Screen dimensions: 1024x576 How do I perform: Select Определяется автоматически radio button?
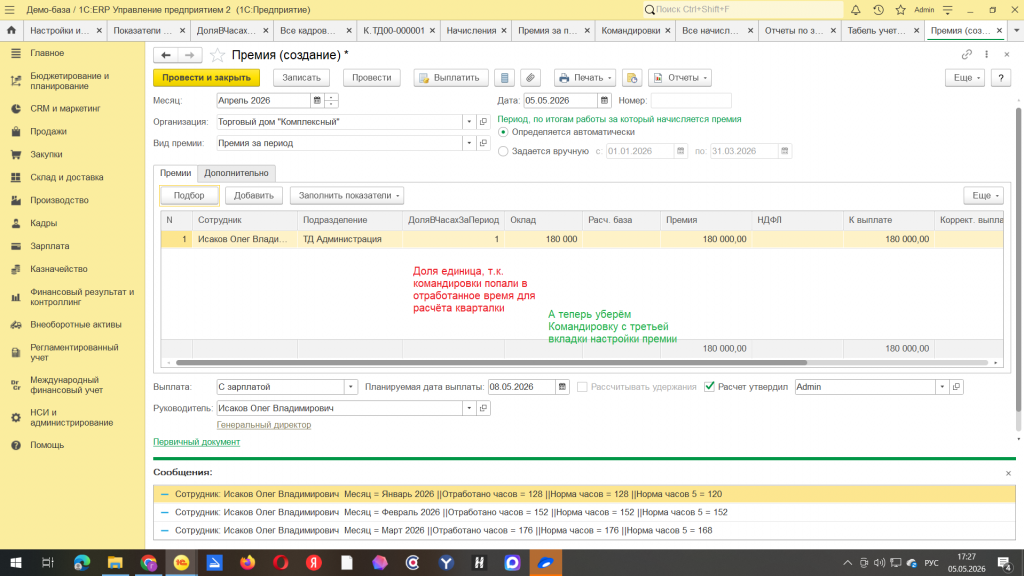pyautogui.click(x=503, y=132)
